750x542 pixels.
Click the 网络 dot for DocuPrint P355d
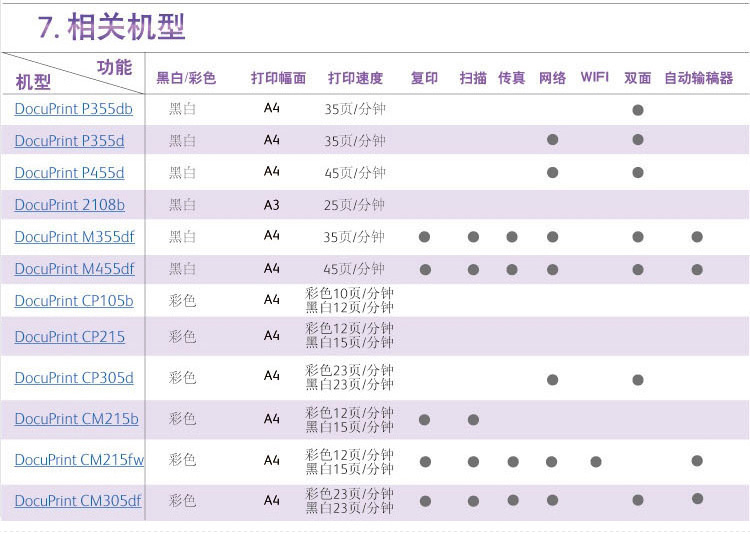[x=552, y=140]
